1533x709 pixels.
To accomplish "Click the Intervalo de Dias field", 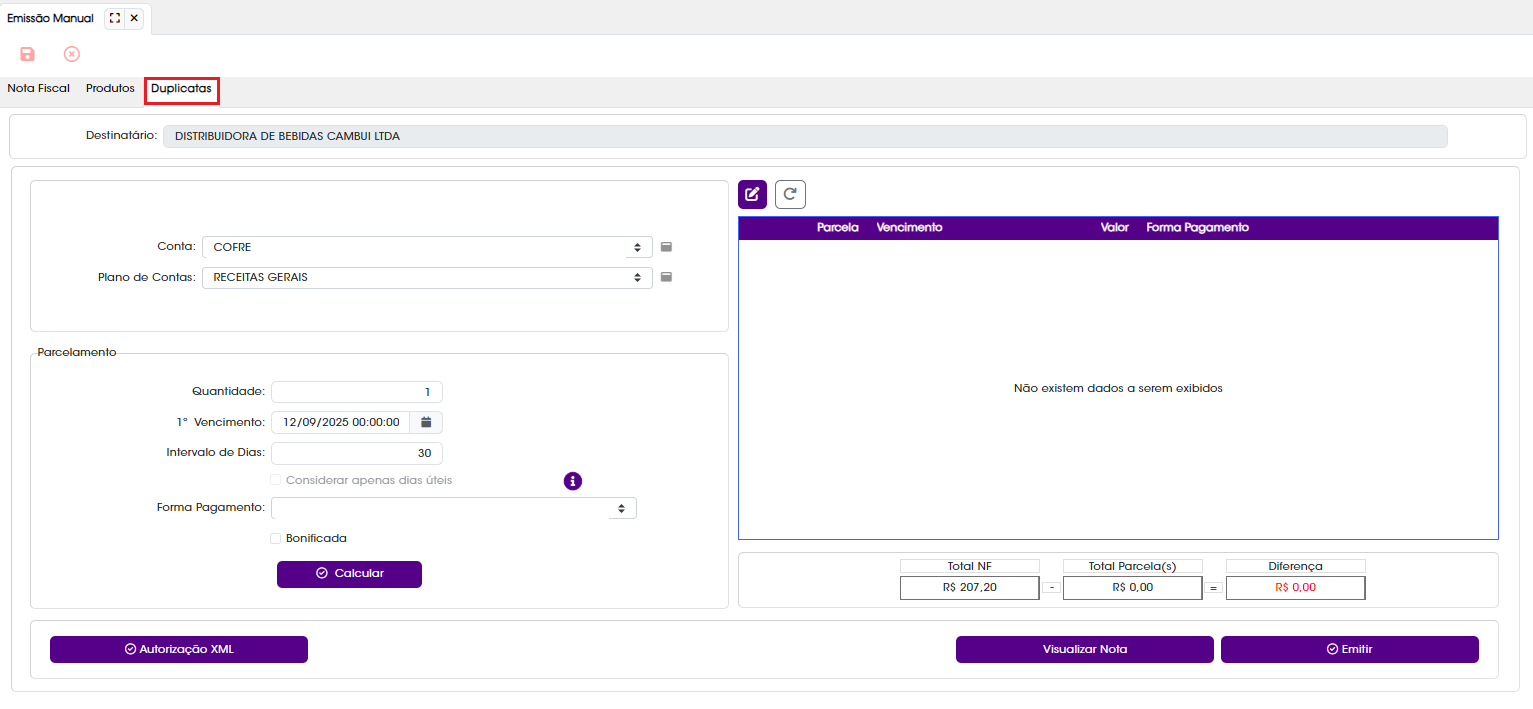I will coord(357,453).
